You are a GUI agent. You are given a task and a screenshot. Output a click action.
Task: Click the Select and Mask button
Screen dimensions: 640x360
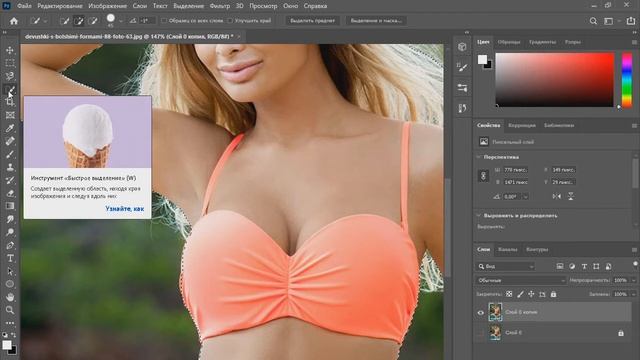(376, 21)
